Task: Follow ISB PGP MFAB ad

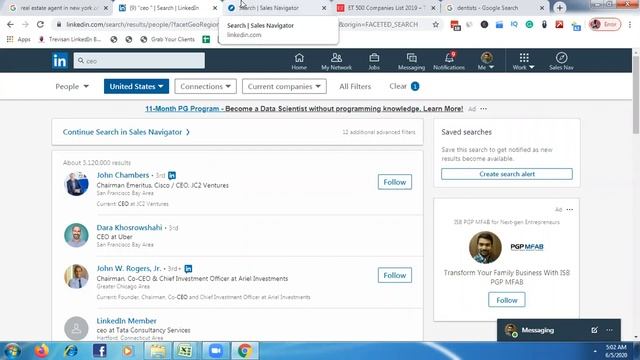Action: pyautogui.click(x=507, y=300)
